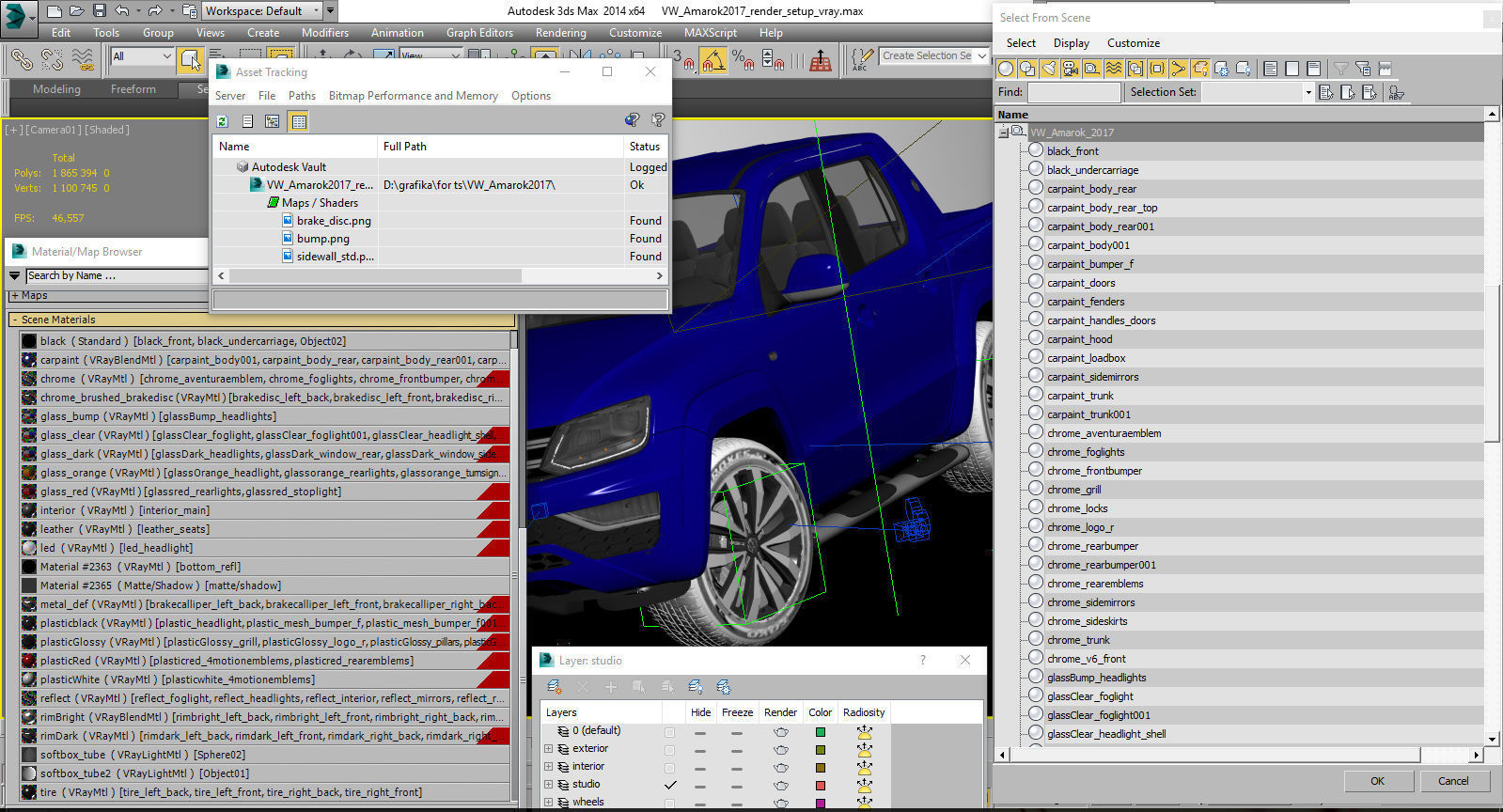The image size is (1503, 812).
Task: Click Select None icon in Select From Scene
Action: [x=1292, y=69]
